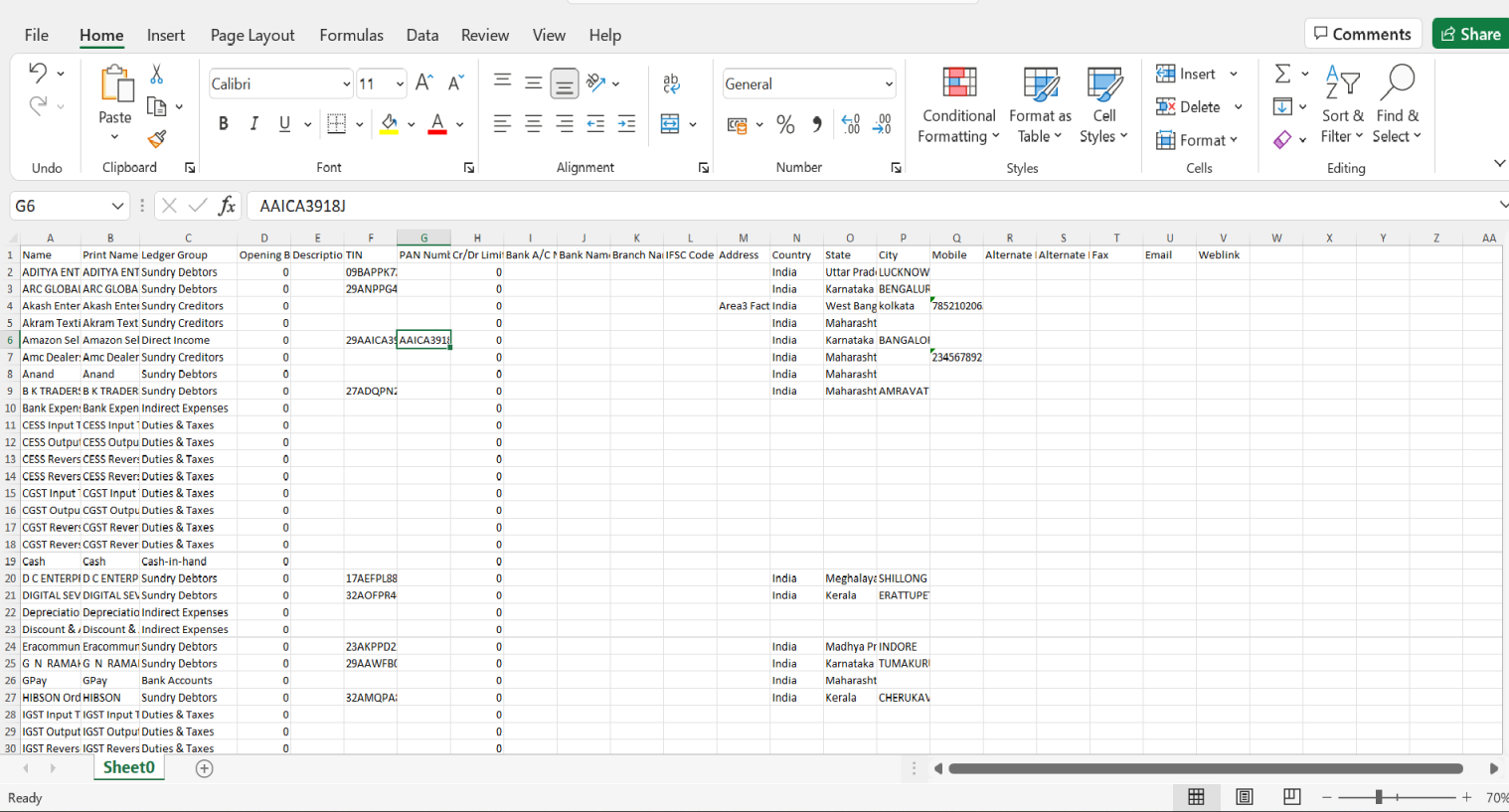
Task: Open the File menu
Action: (37, 35)
